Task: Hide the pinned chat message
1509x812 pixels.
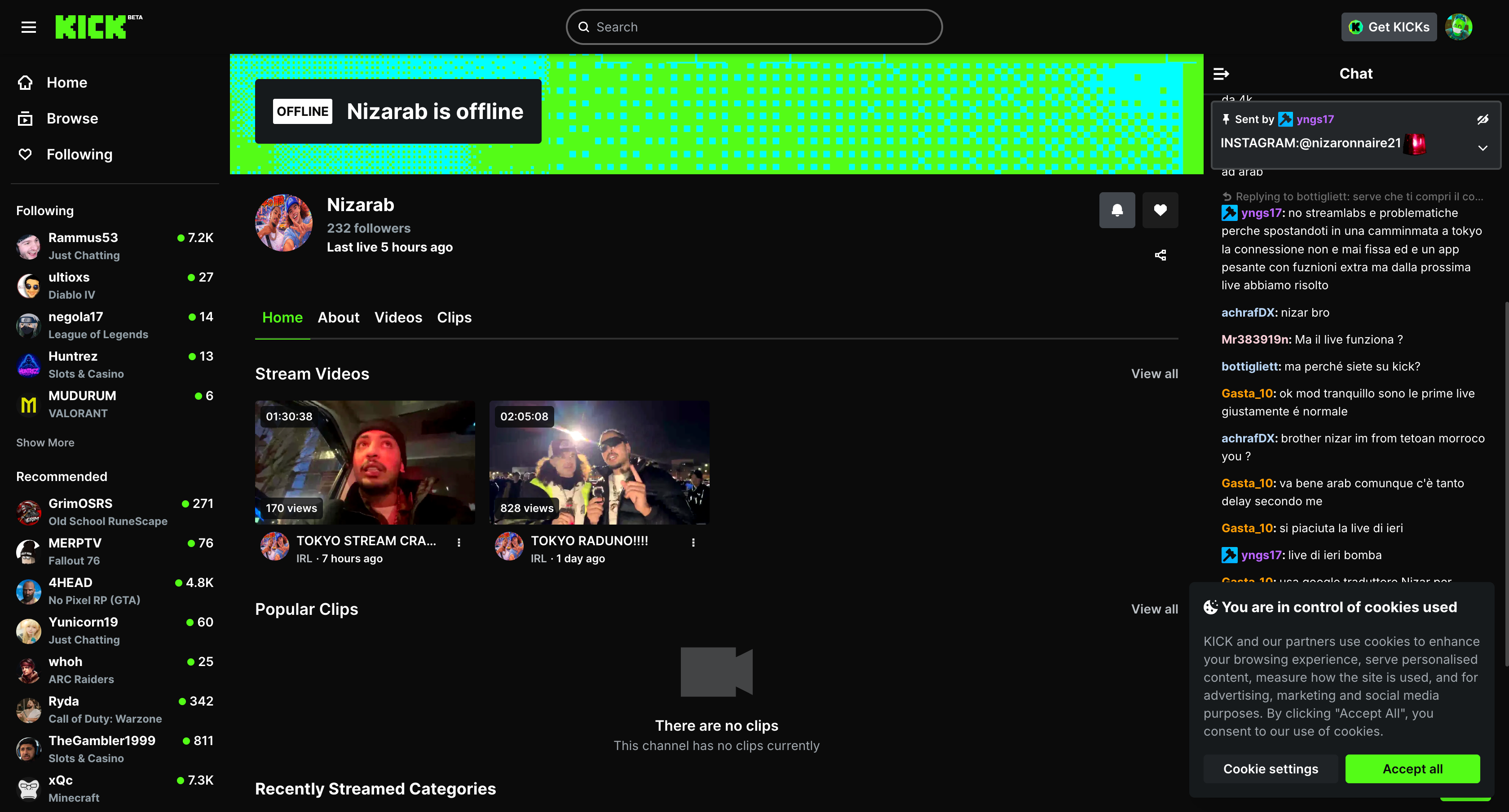Action: tap(1482, 119)
